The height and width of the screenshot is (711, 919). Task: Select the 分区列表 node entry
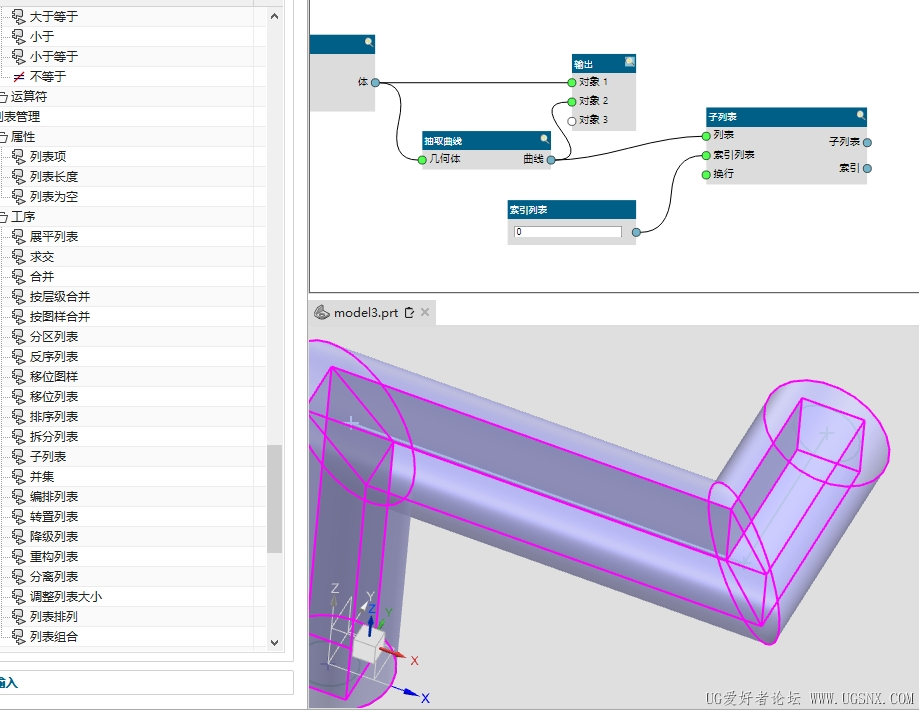point(54,336)
